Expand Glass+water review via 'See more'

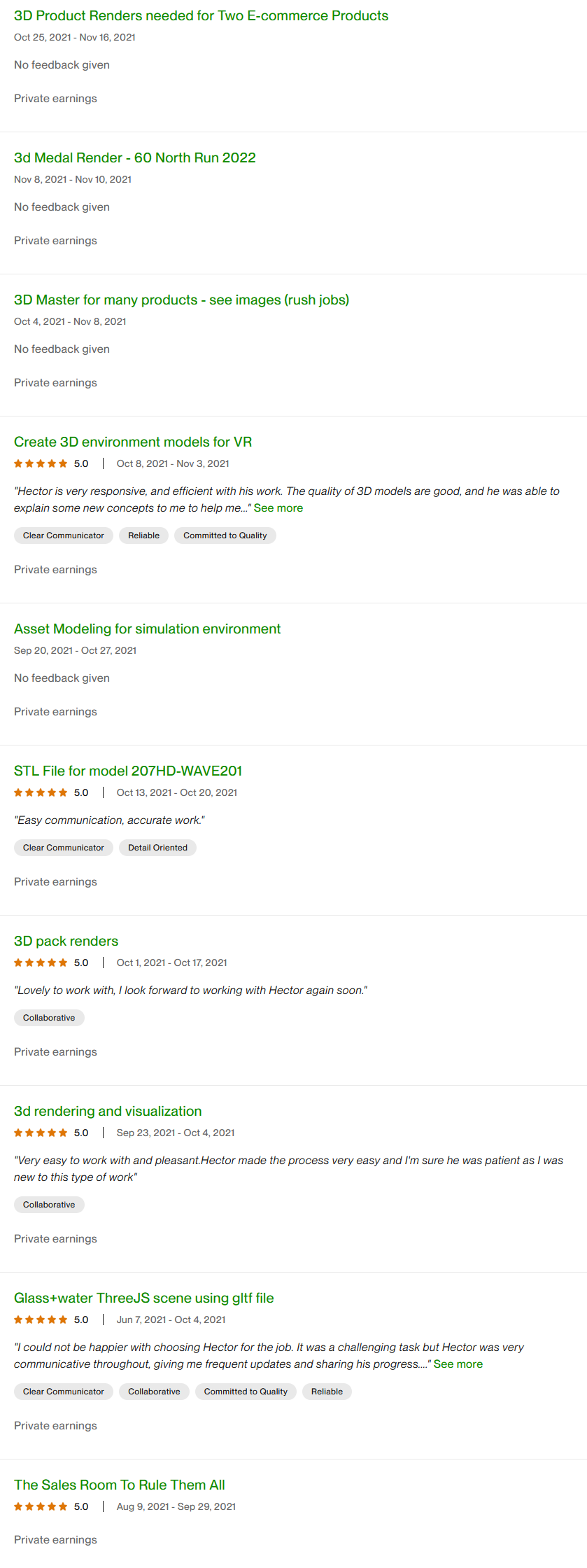[458, 1364]
